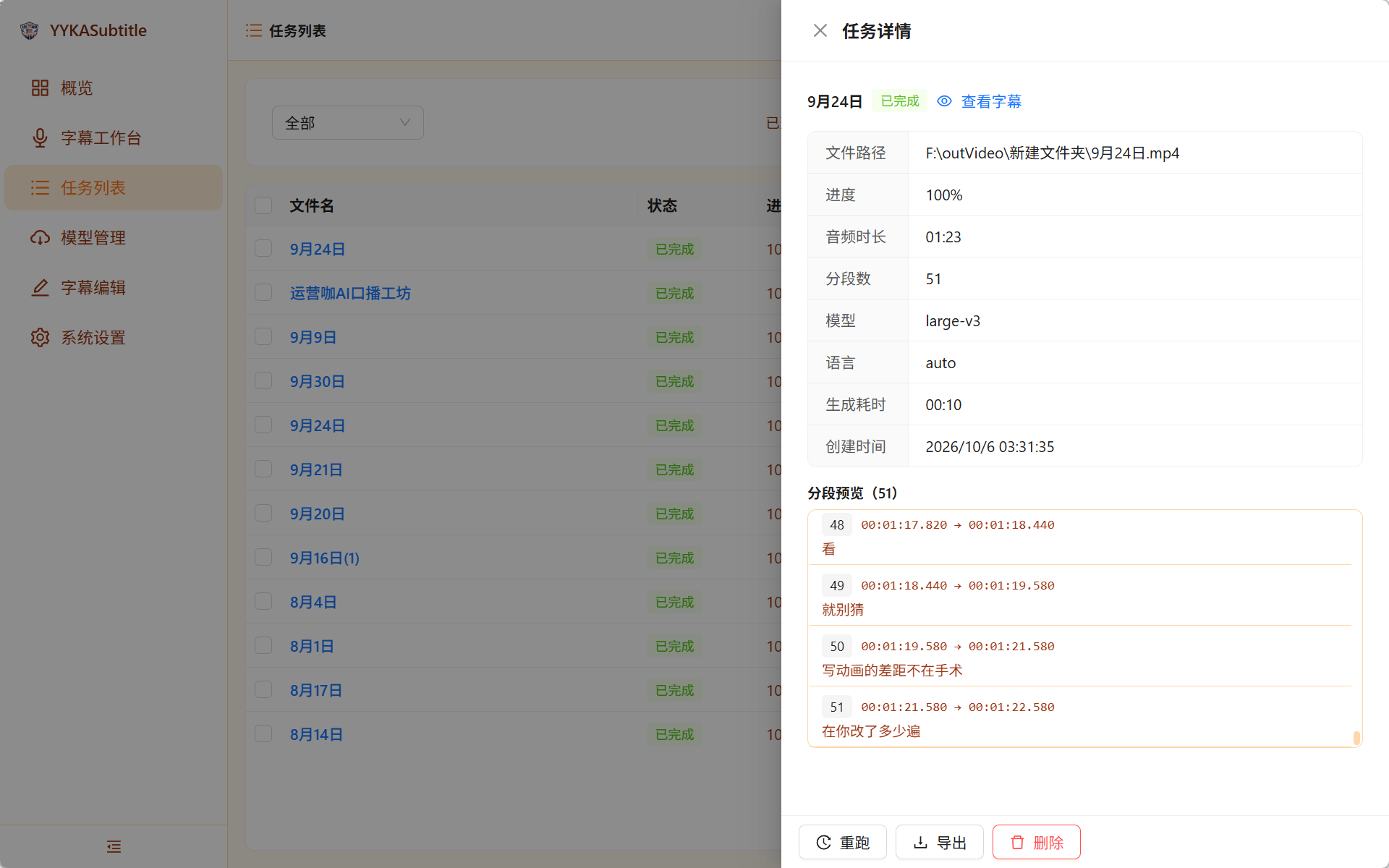Click the gear icon for 系统设置
Screen dimensions: 1389x868
40,338
